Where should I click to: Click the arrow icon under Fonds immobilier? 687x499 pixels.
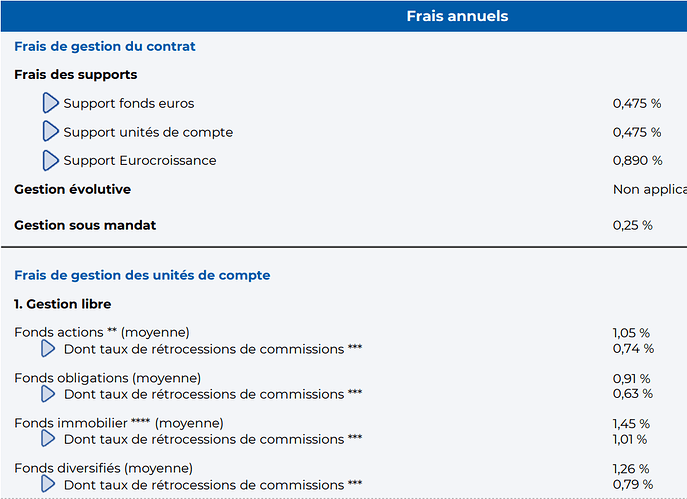coord(48,439)
